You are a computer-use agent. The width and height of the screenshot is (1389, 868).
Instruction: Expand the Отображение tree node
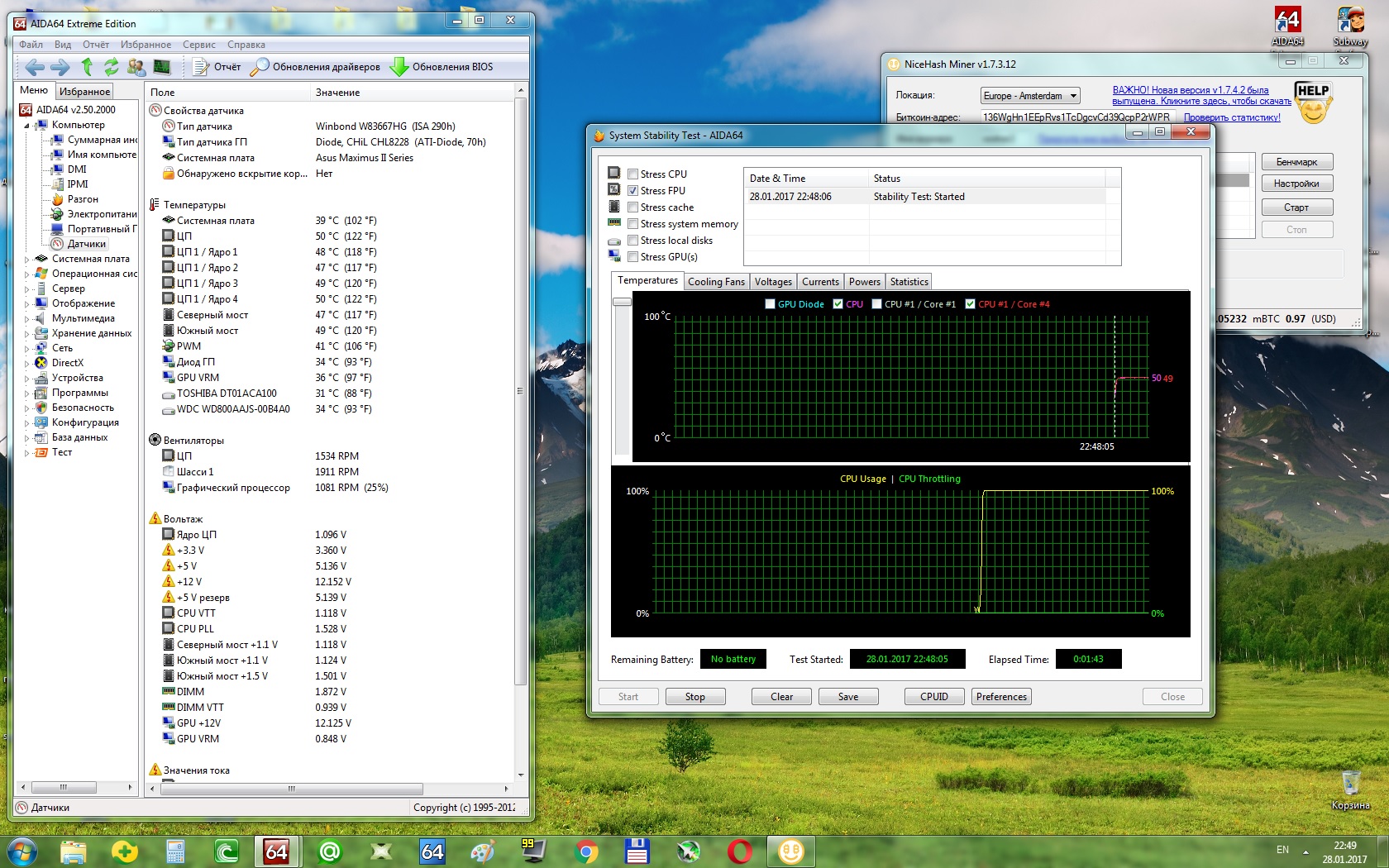pos(26,304)
